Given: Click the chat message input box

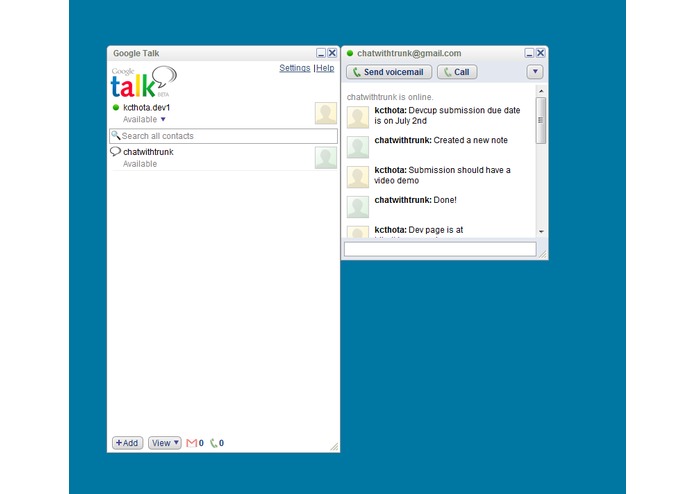Looking at the screenshot, I should tap(440, 249).
